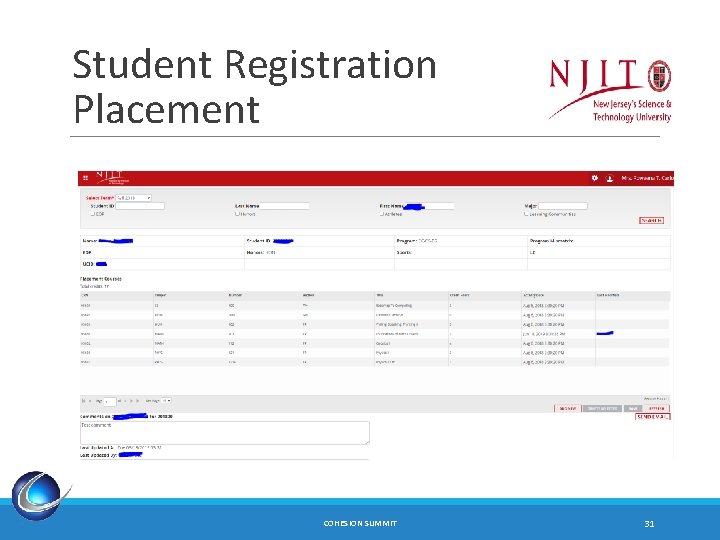Open settings with the gear icon
This screenshot has height=540, width=720.
(x=595, y=178)
